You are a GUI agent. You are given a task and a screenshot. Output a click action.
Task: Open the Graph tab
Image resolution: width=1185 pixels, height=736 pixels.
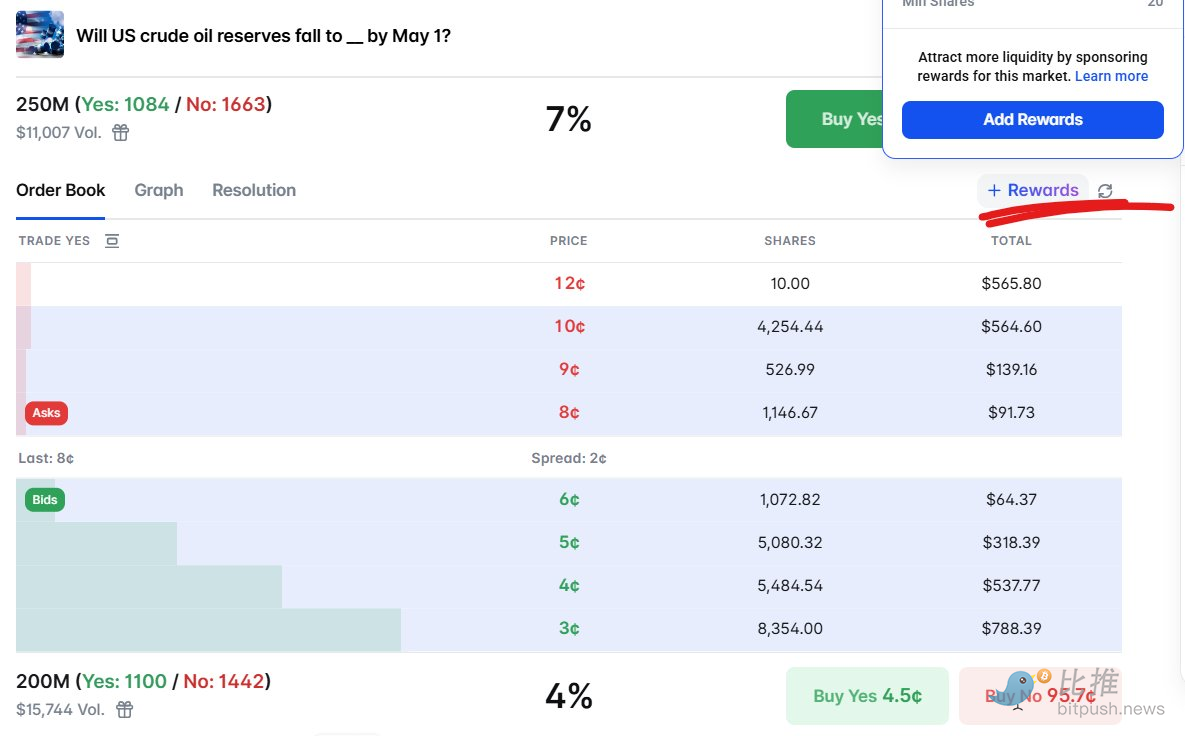click(x=159, y=190)
